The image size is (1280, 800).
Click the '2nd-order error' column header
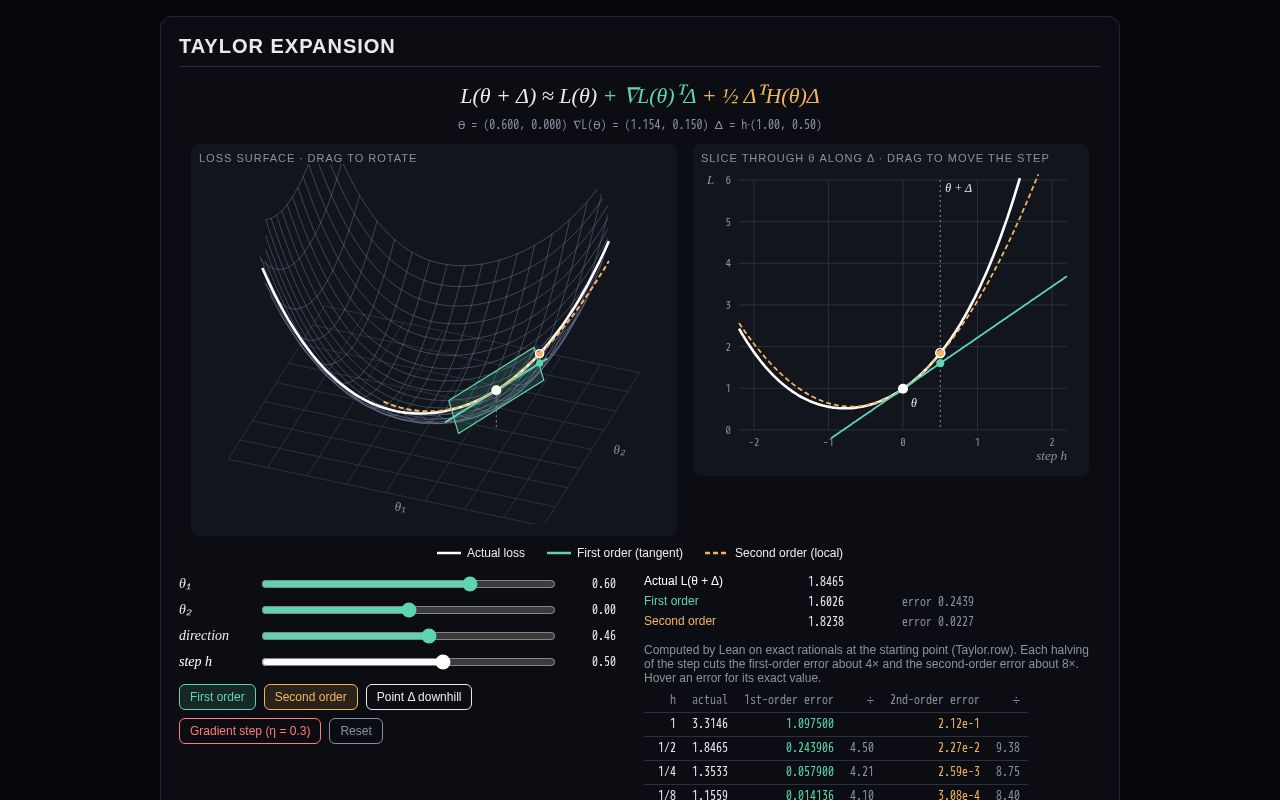(935, 700)
